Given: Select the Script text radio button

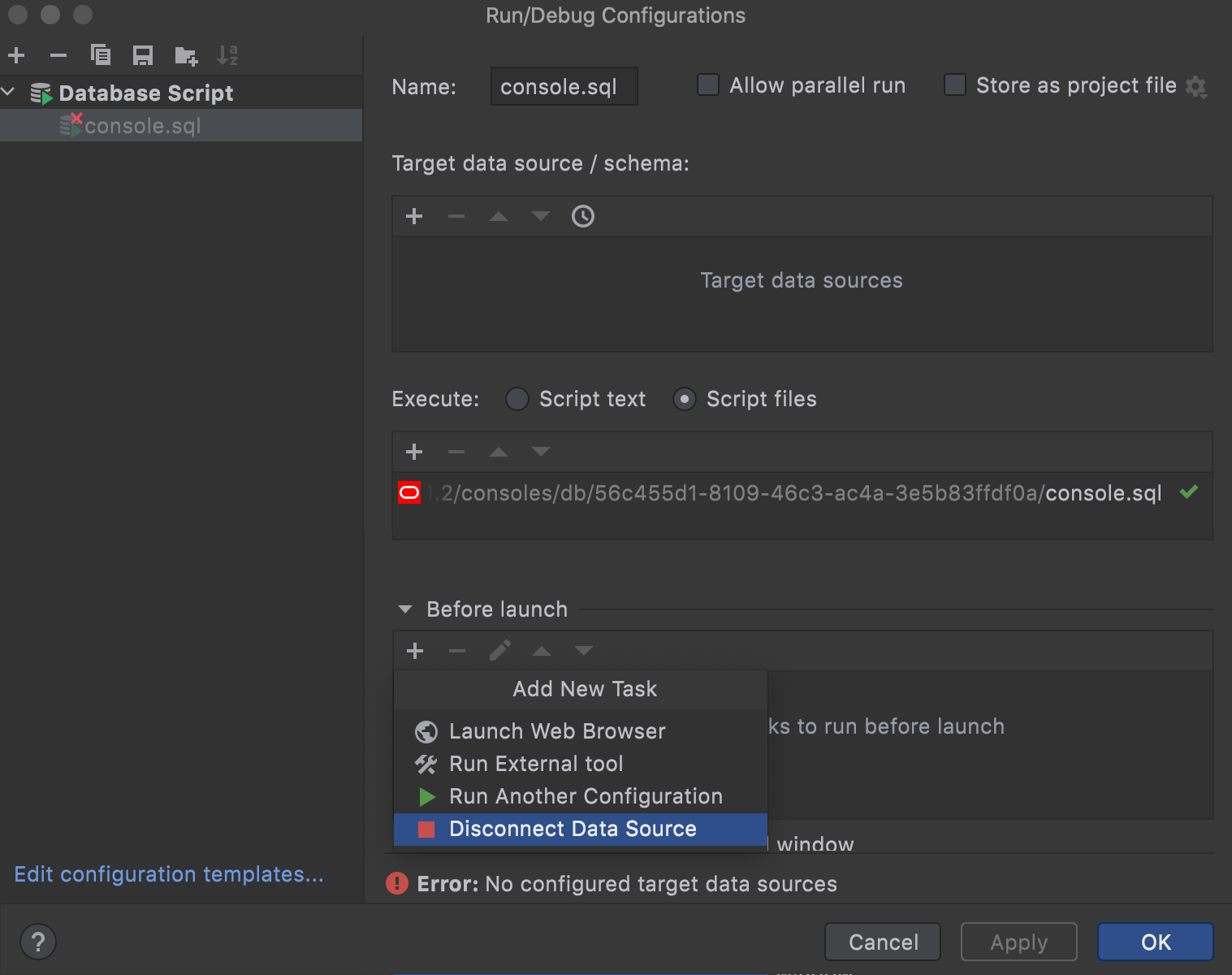Looking at the screenshot, I should coord(517,399).
